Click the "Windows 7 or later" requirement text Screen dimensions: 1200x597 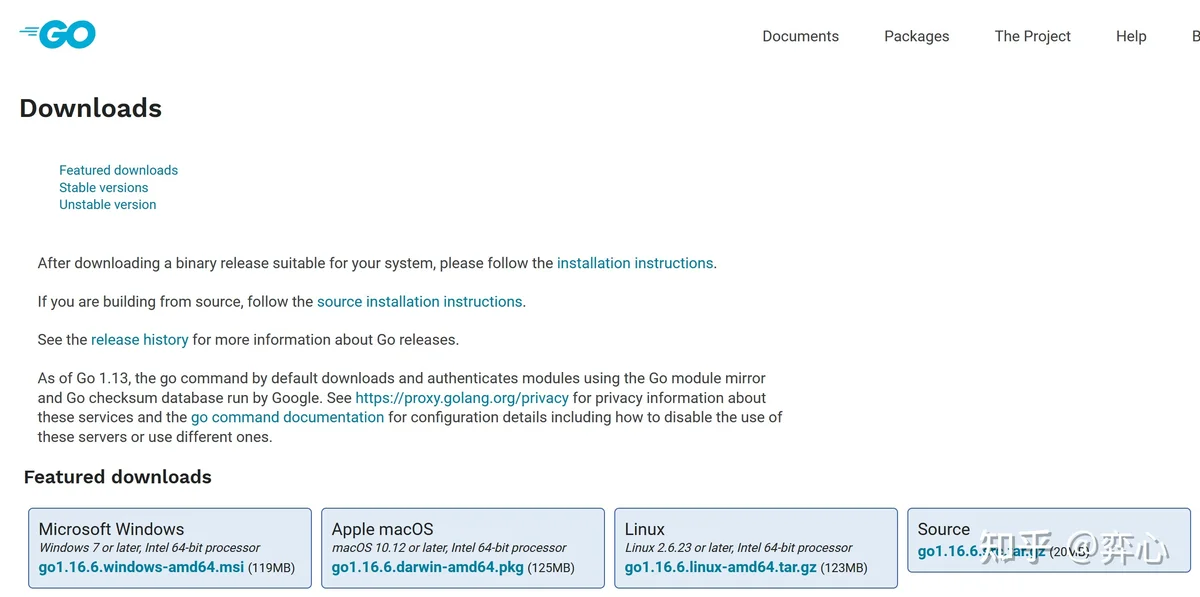149,548
